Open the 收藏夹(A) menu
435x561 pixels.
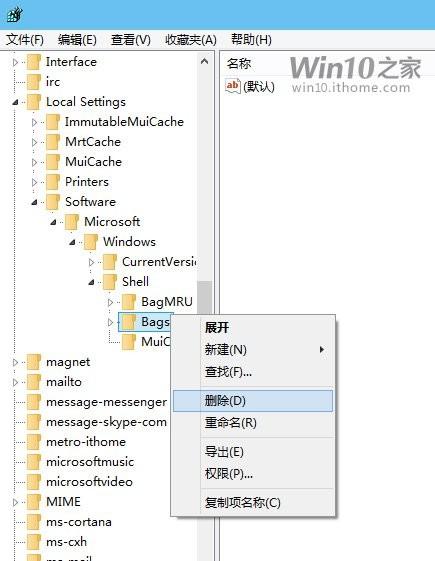tap(191, 39)
